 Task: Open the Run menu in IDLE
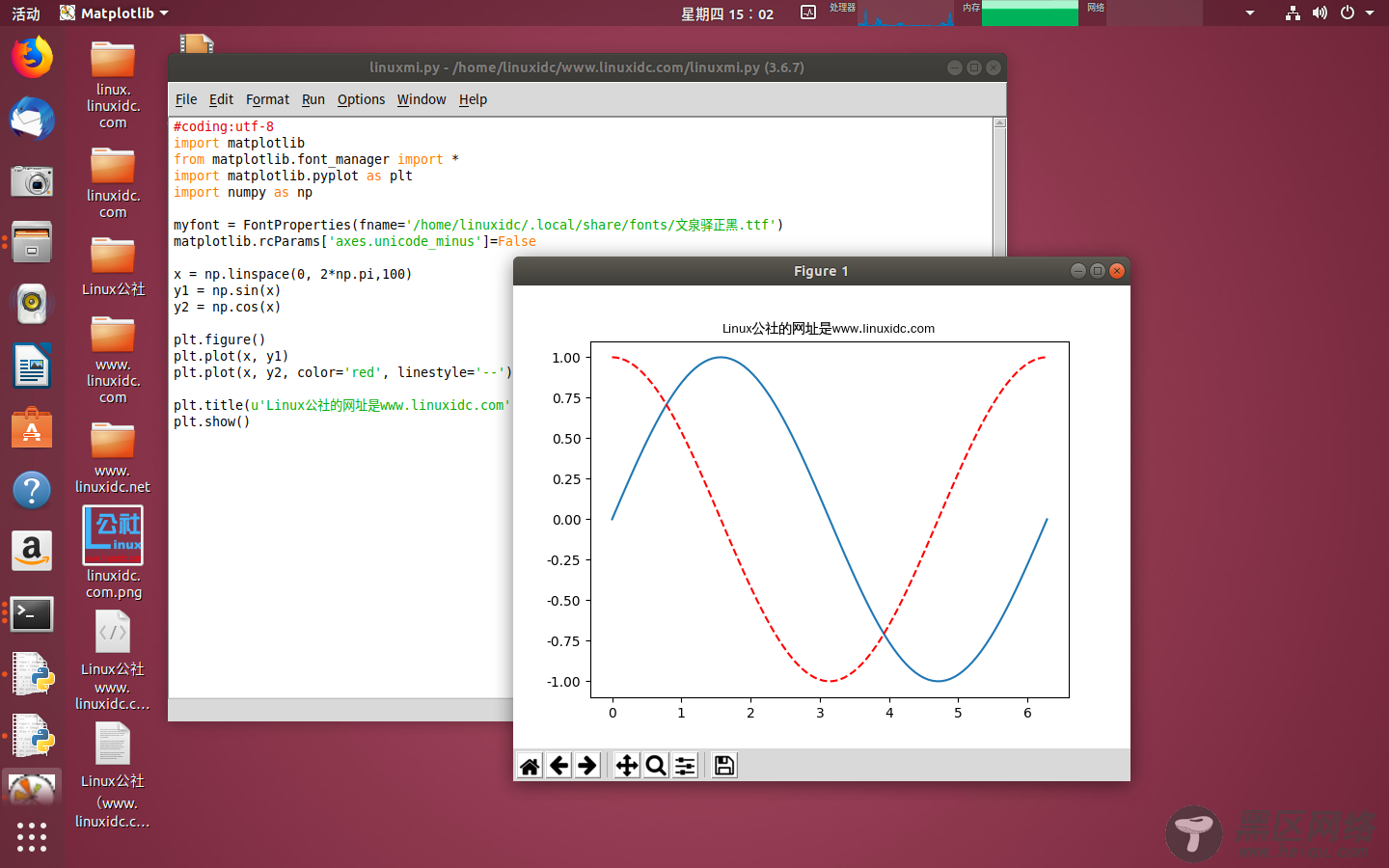313,99
